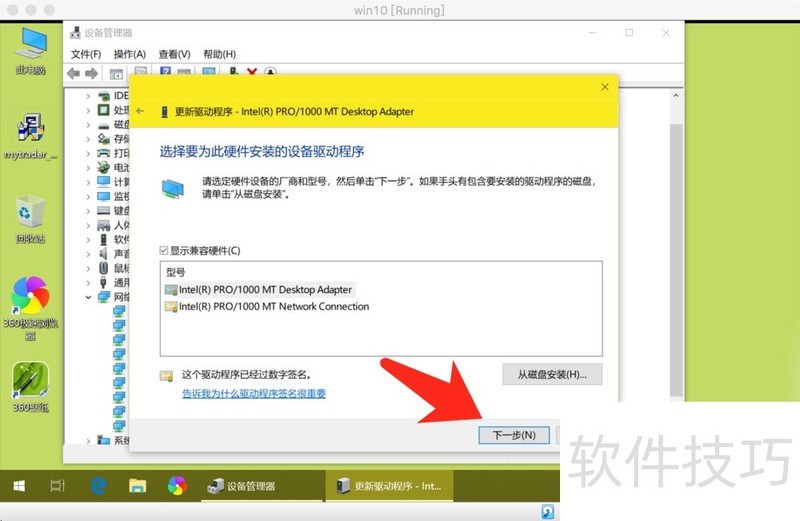Screen dimensions: 800x521
Task: Open the 文件(F) menu
Action: pyautogui.click(x=86, y=54)
